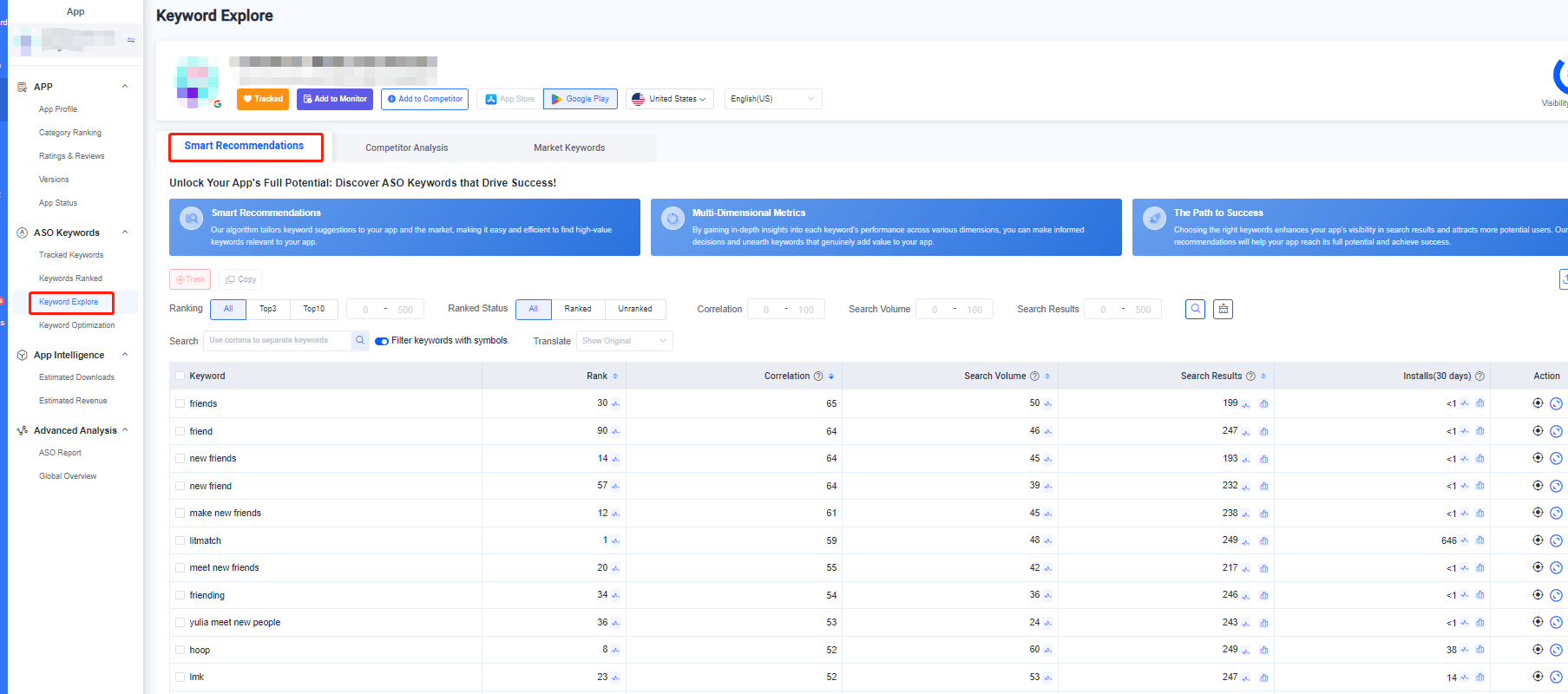Image resolution: width=1568 pixels, height=694 pixels.
Task: Click blue action icon in lmk row
Action: pyautogui.click(x=1556, y=678)
